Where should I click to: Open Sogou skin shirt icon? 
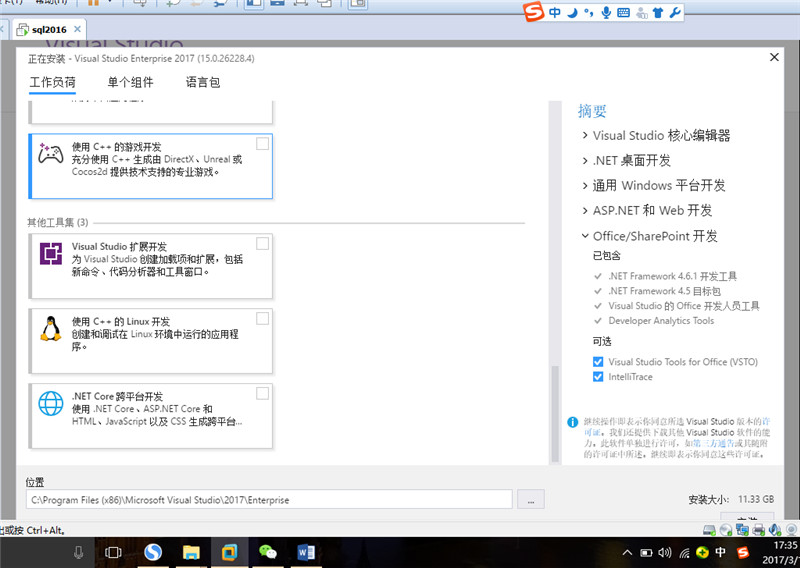coord(658,13)
